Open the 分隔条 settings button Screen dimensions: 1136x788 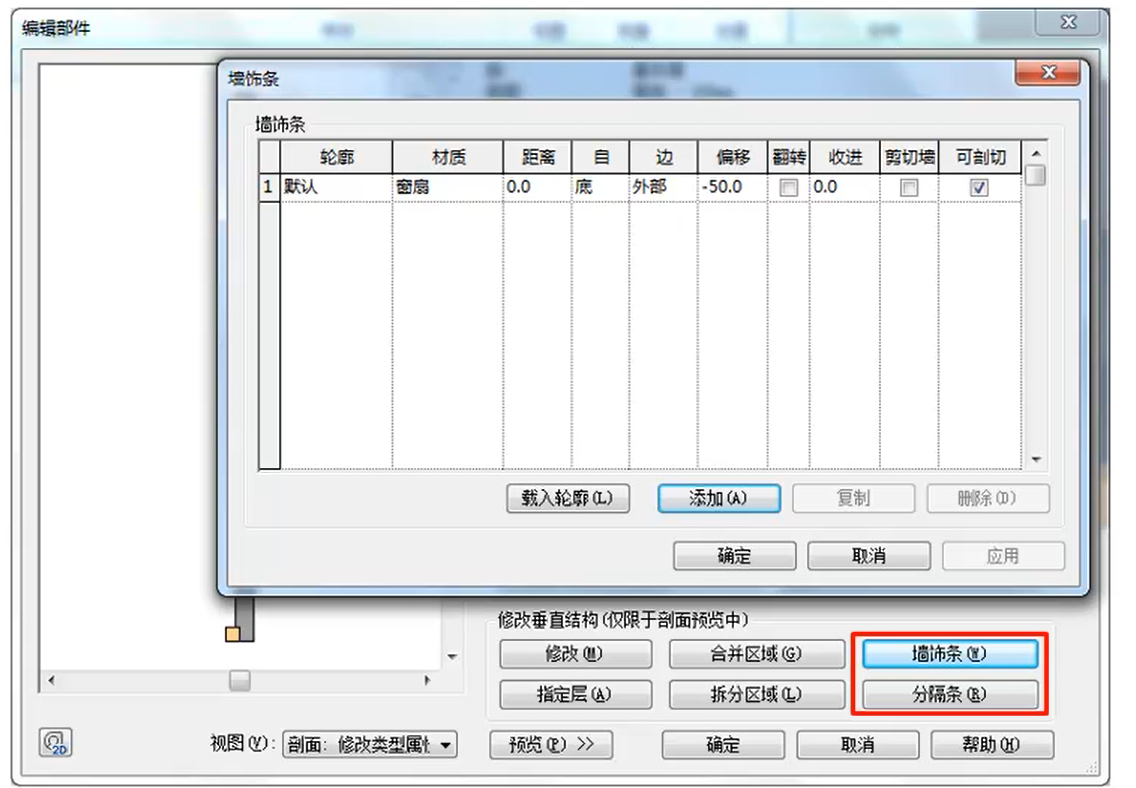948,694
